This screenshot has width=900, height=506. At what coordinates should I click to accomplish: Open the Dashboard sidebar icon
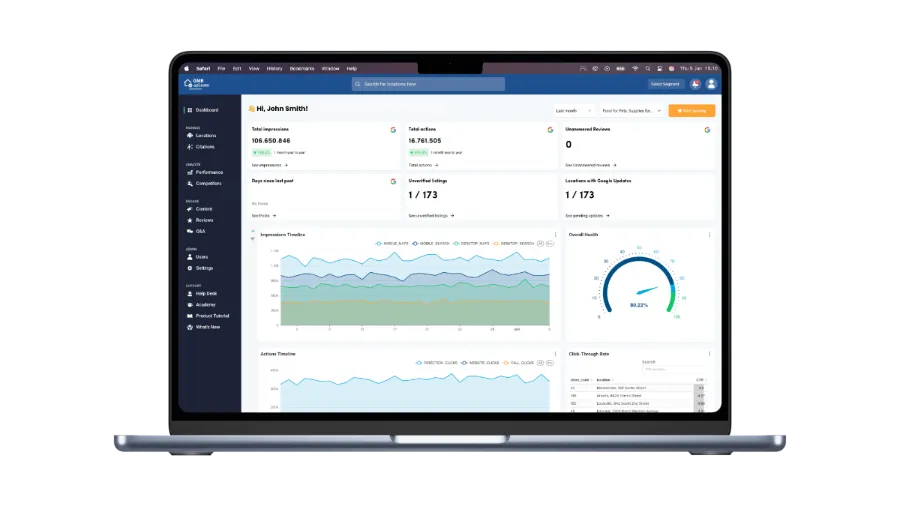(x=190, y=110)
